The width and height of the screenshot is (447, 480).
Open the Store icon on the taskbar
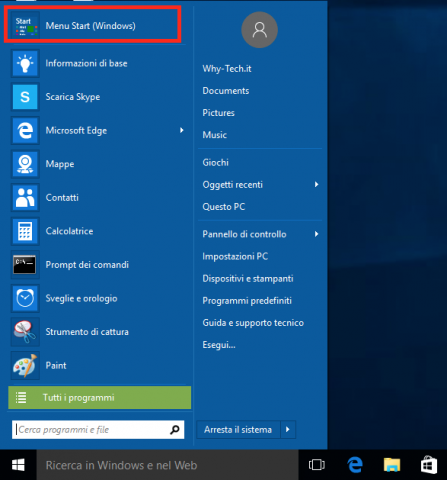tap(429, 465)
